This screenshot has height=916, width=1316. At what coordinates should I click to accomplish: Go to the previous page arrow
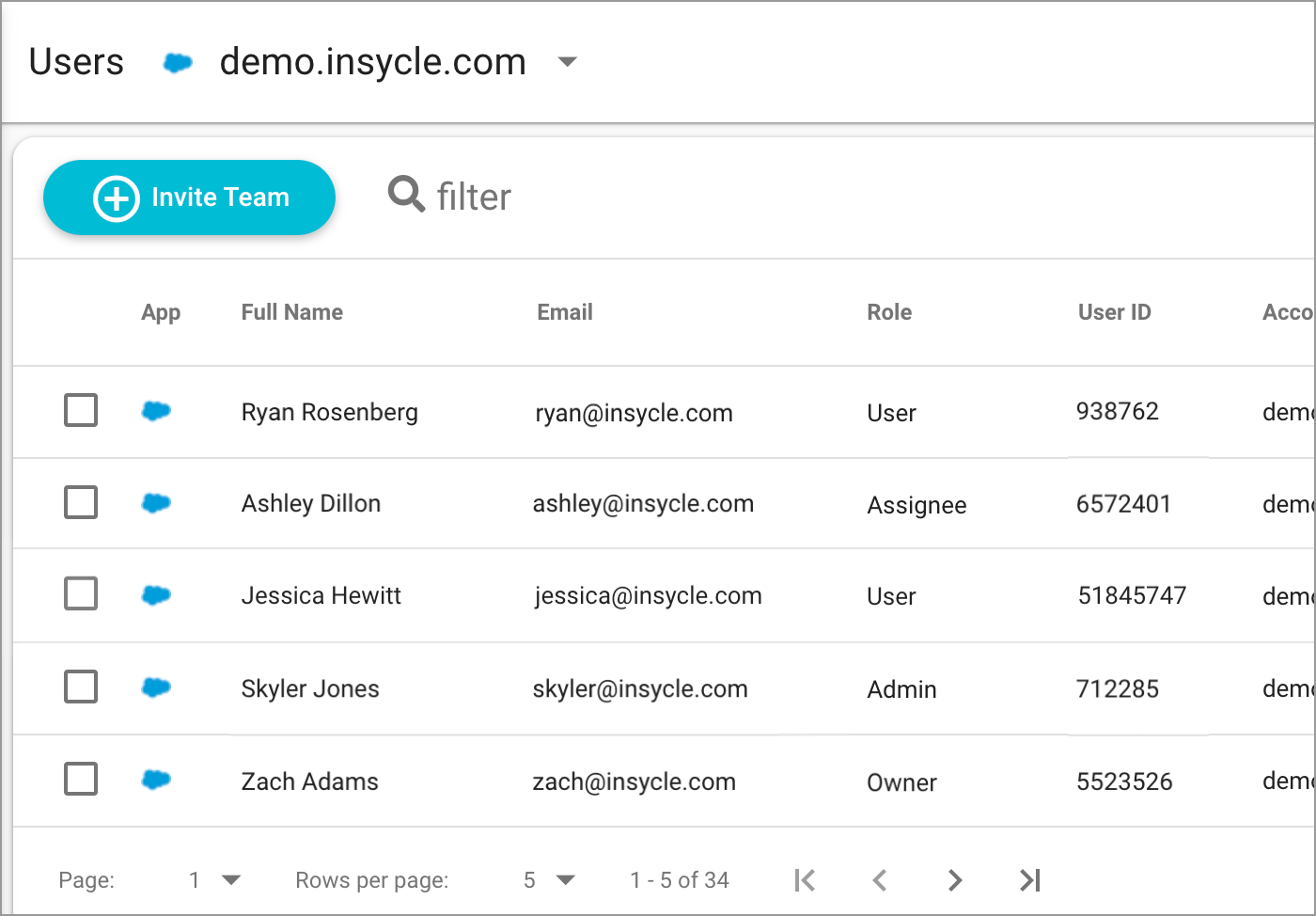[880, 880]
